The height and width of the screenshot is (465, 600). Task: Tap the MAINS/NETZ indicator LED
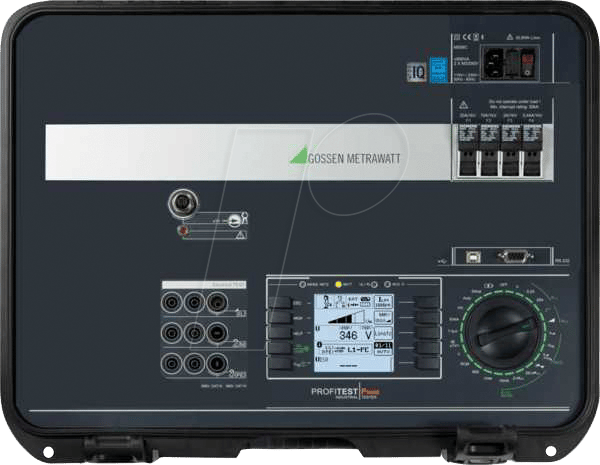point(302,284)
